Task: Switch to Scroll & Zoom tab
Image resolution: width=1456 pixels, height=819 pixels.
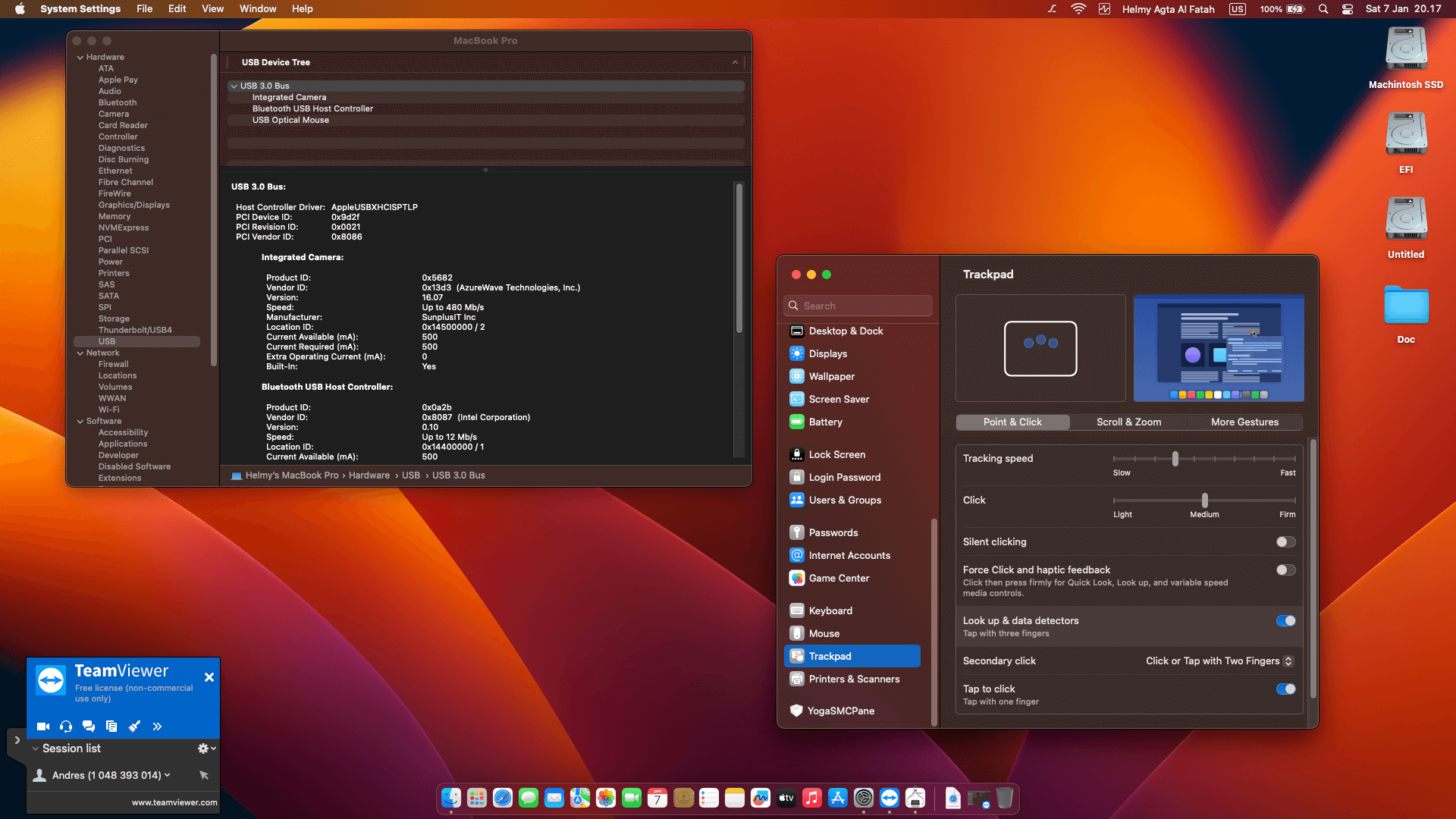Action: 1128,422
